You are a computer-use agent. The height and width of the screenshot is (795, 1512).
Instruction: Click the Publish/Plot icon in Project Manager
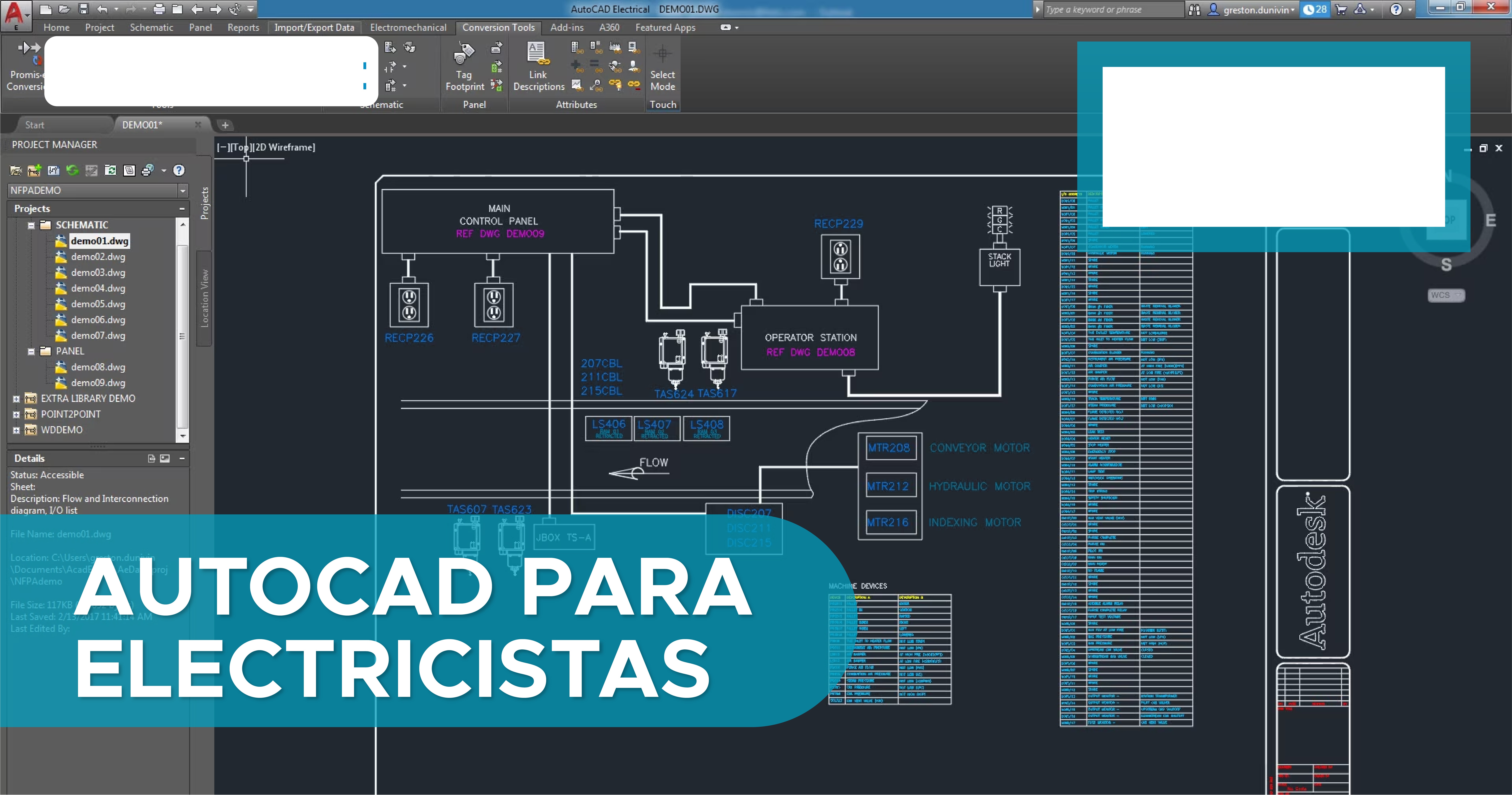pos(148,170)
